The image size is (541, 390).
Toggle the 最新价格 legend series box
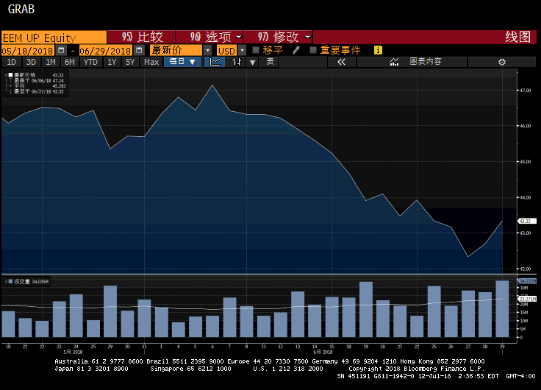coord(10,75)
